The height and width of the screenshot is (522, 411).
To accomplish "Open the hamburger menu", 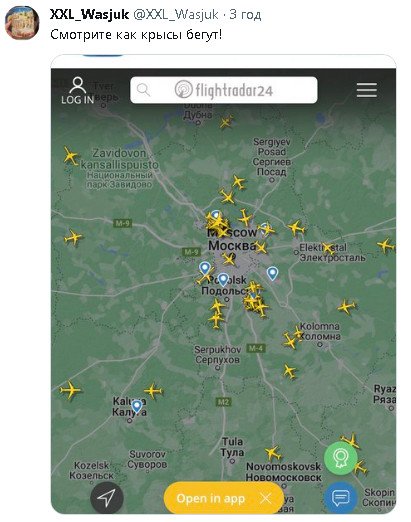I will click(x=366, y=90).
